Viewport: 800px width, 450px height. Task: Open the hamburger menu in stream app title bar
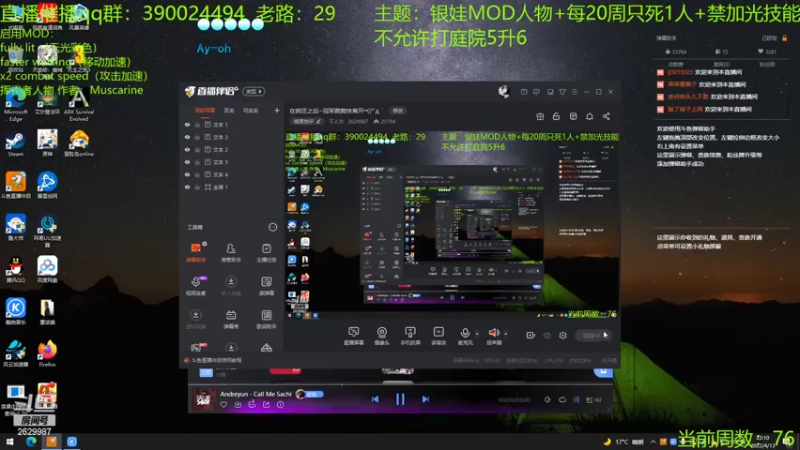tap(574, 92)
